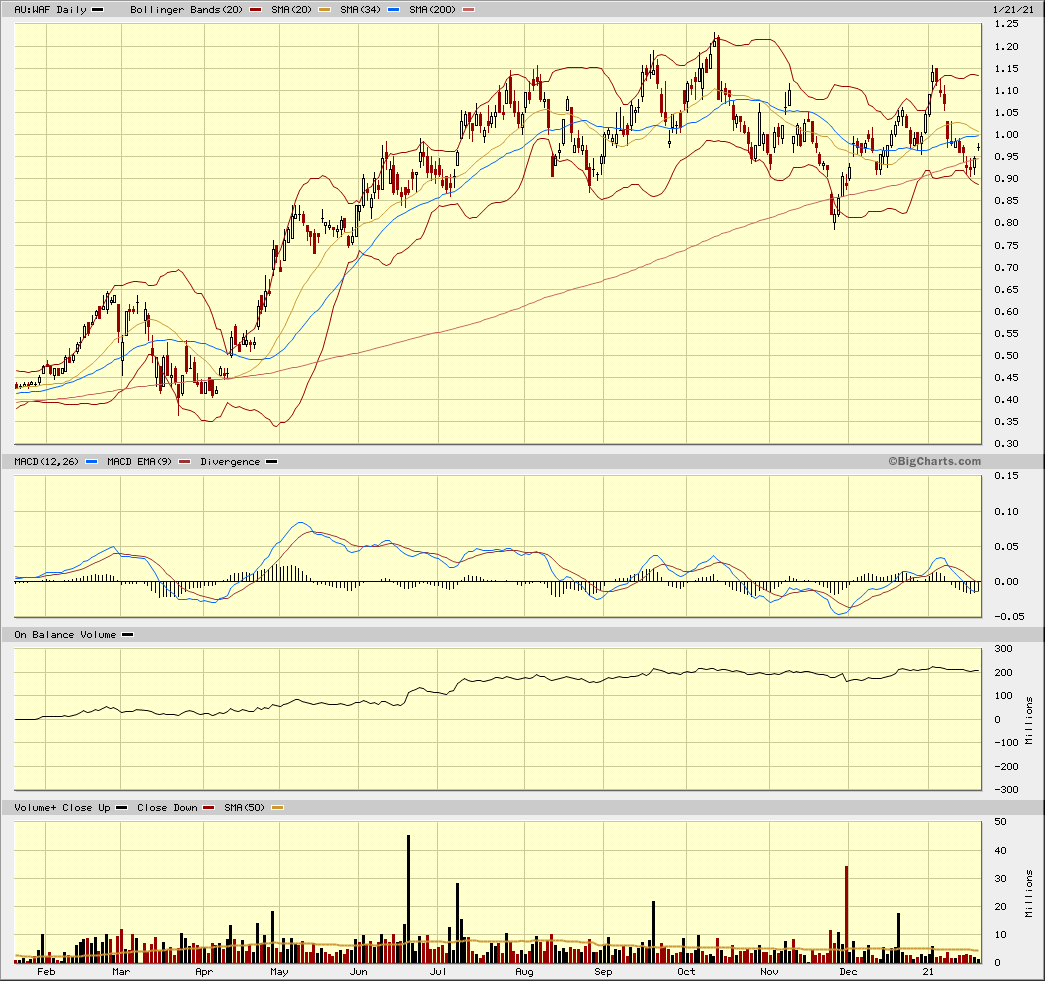Viewport: 1045px width, 981px height.
Task: Click the MACD EMA(9) legend label
Action: (139, 461)
